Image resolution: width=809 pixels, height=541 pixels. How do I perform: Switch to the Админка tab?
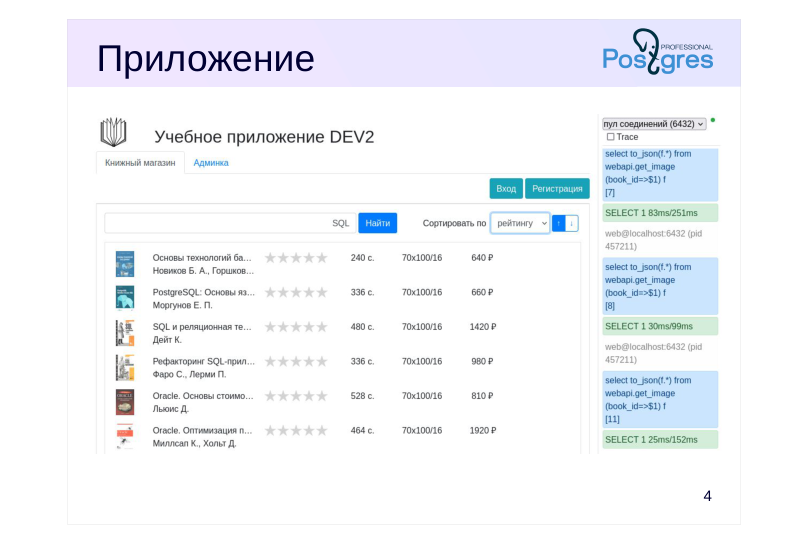pos(211,163)
